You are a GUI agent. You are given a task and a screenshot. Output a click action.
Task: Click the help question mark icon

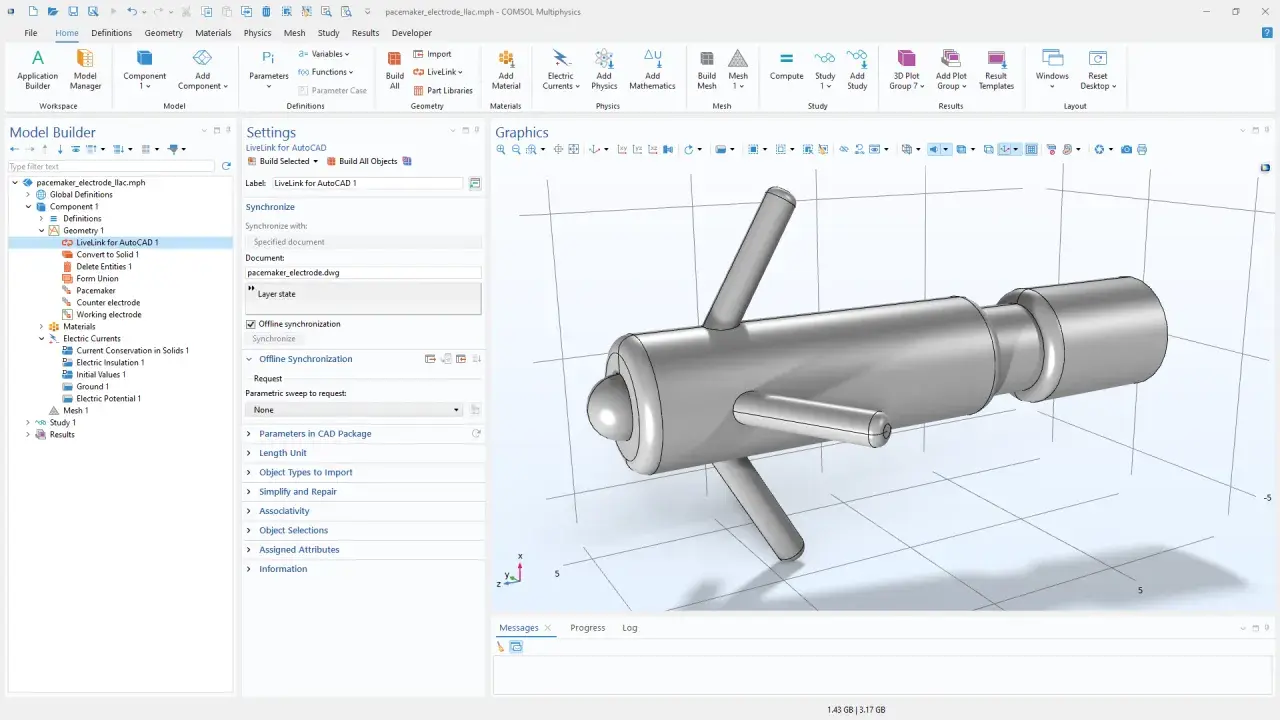[1267, 33]
